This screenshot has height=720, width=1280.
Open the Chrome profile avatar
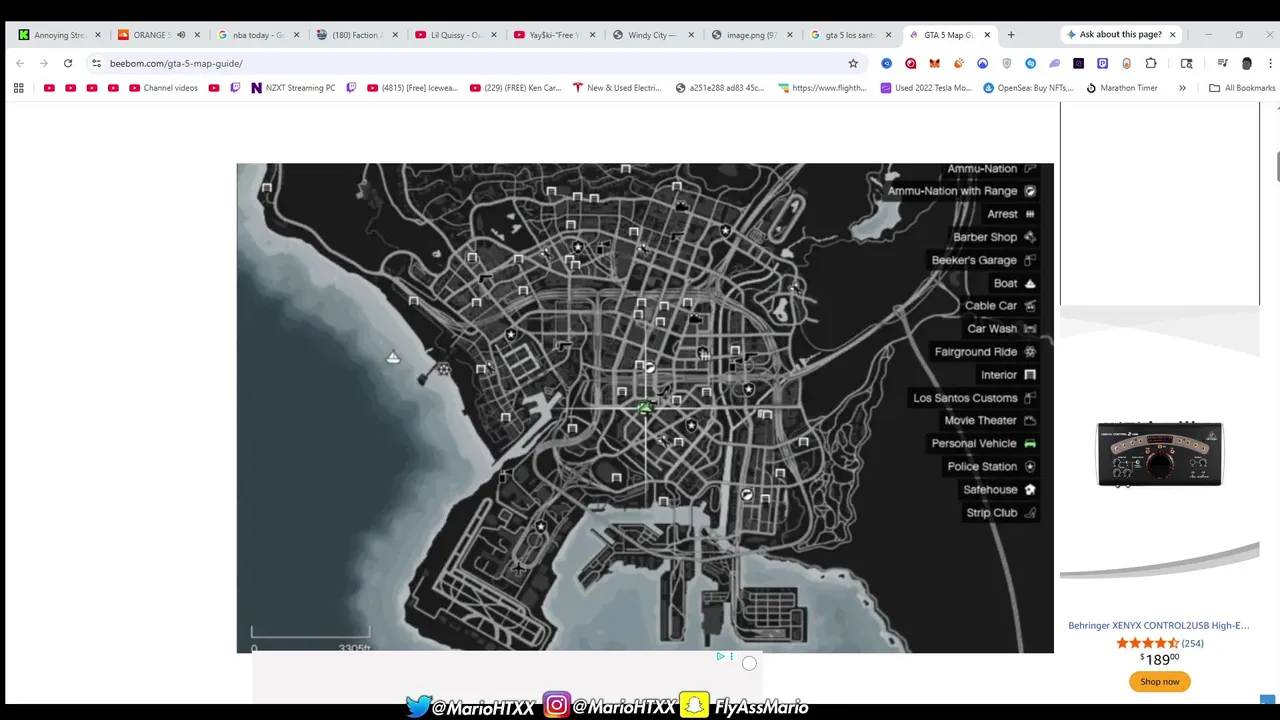pos(1246,63)
